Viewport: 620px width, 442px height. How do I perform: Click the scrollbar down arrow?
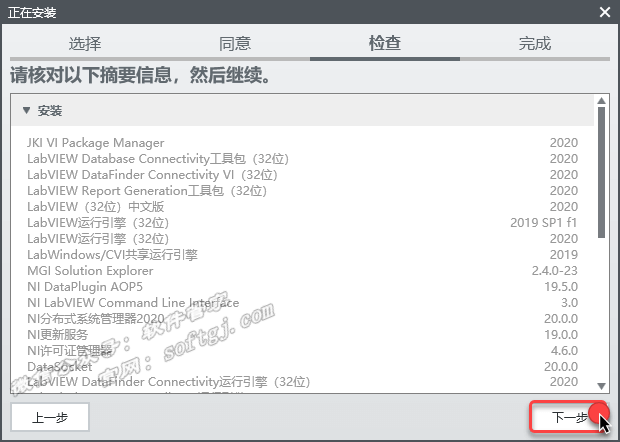(x=601, y=386)
